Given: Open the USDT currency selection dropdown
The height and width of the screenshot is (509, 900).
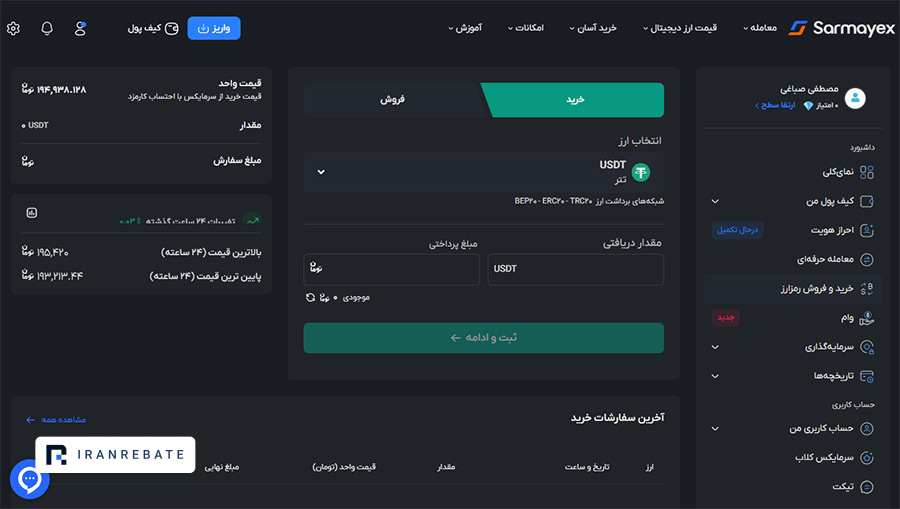Looking at the screenshot, I should [484, 172].
